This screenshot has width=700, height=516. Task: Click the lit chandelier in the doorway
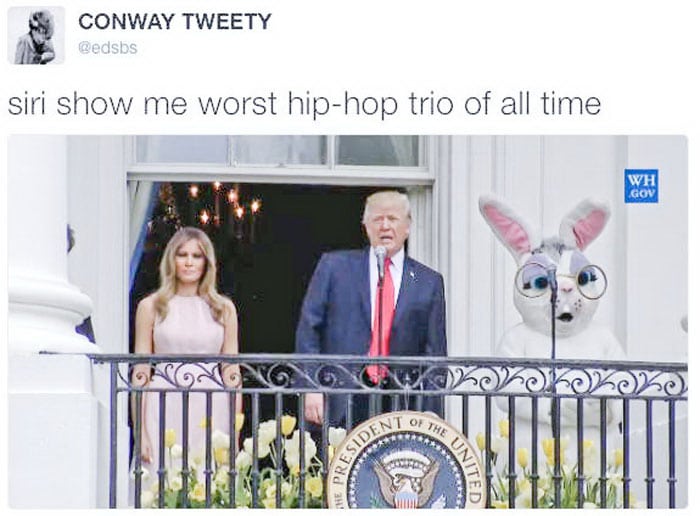point(222,203)
